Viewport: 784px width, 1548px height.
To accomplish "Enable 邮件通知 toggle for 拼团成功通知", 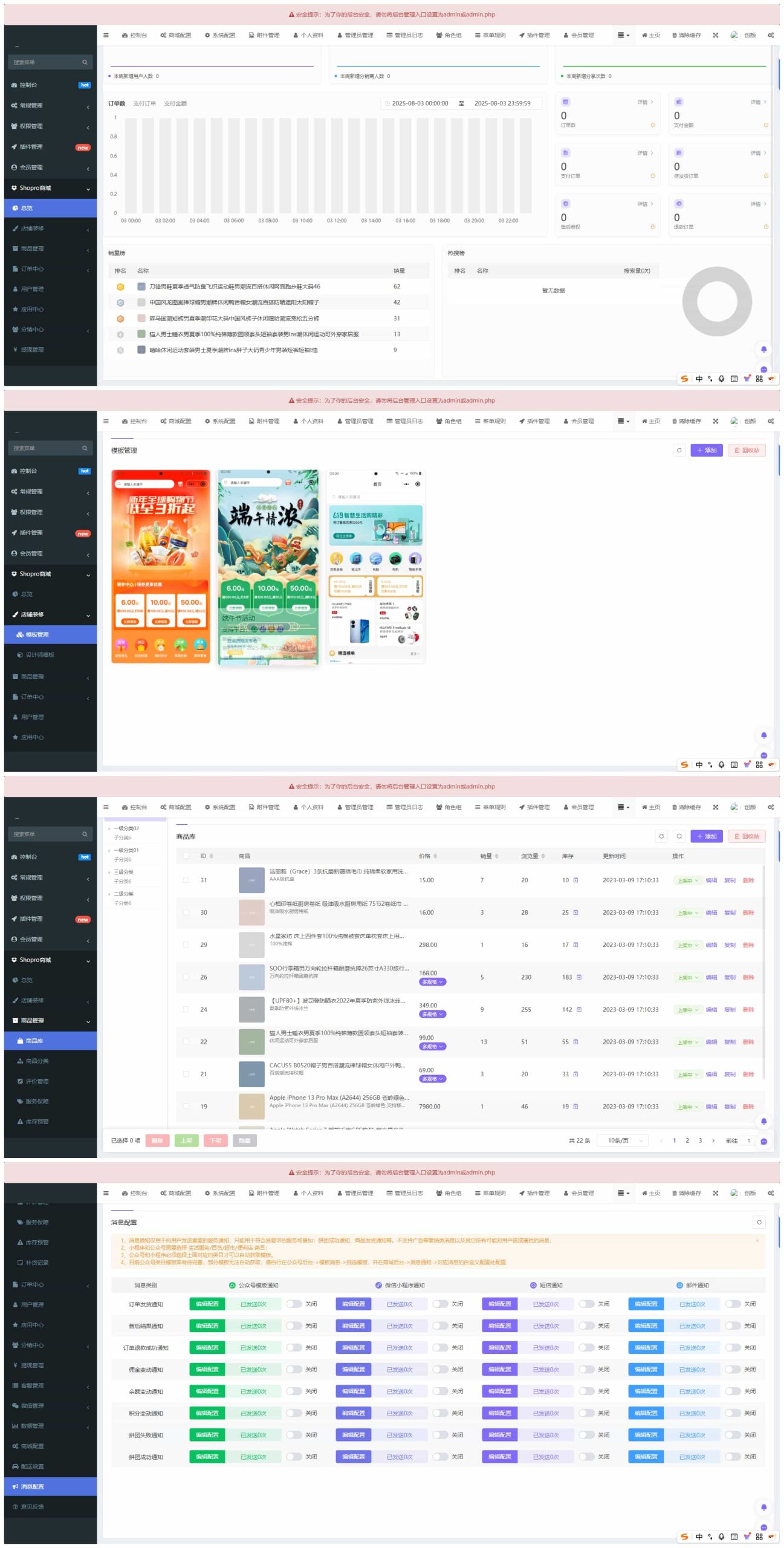I will [733, 1457].
